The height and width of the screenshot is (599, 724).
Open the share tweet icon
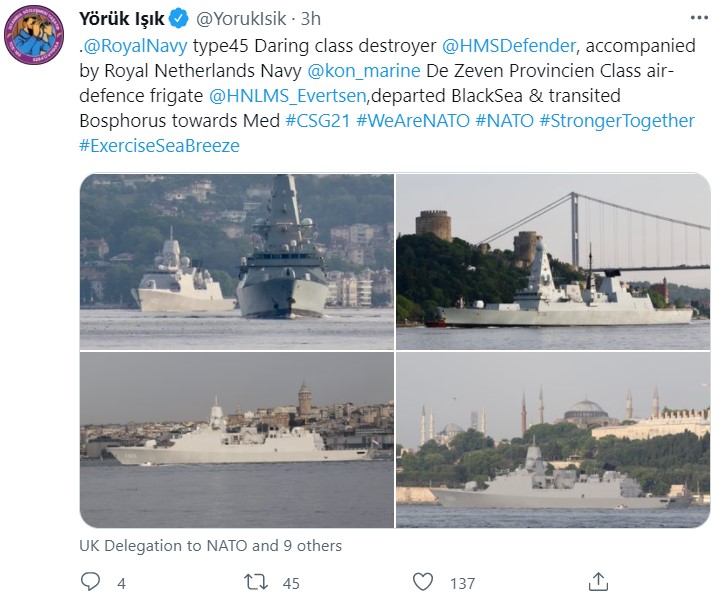599,581
